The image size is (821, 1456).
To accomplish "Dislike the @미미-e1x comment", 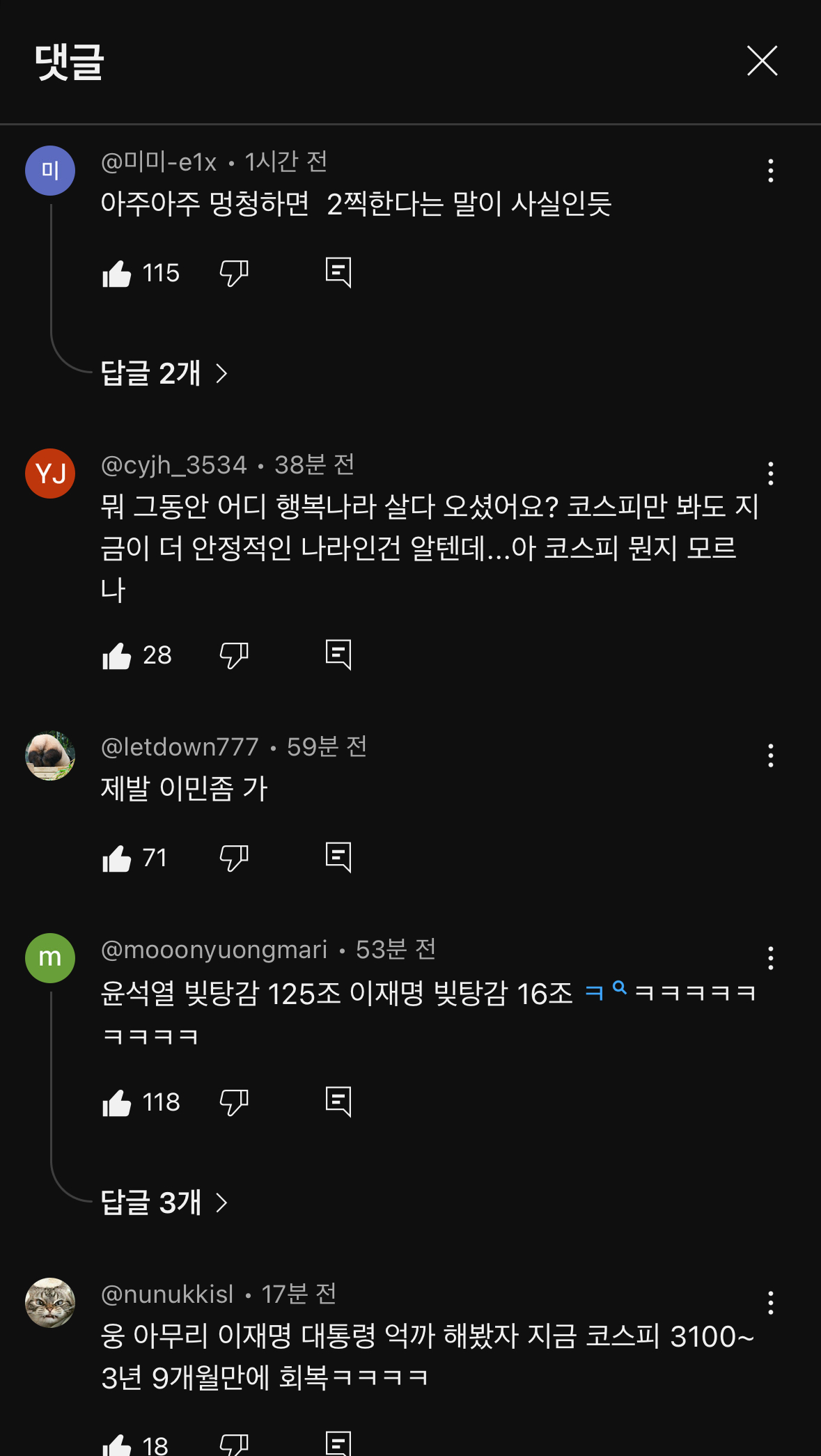I will (x=234, y=274).
